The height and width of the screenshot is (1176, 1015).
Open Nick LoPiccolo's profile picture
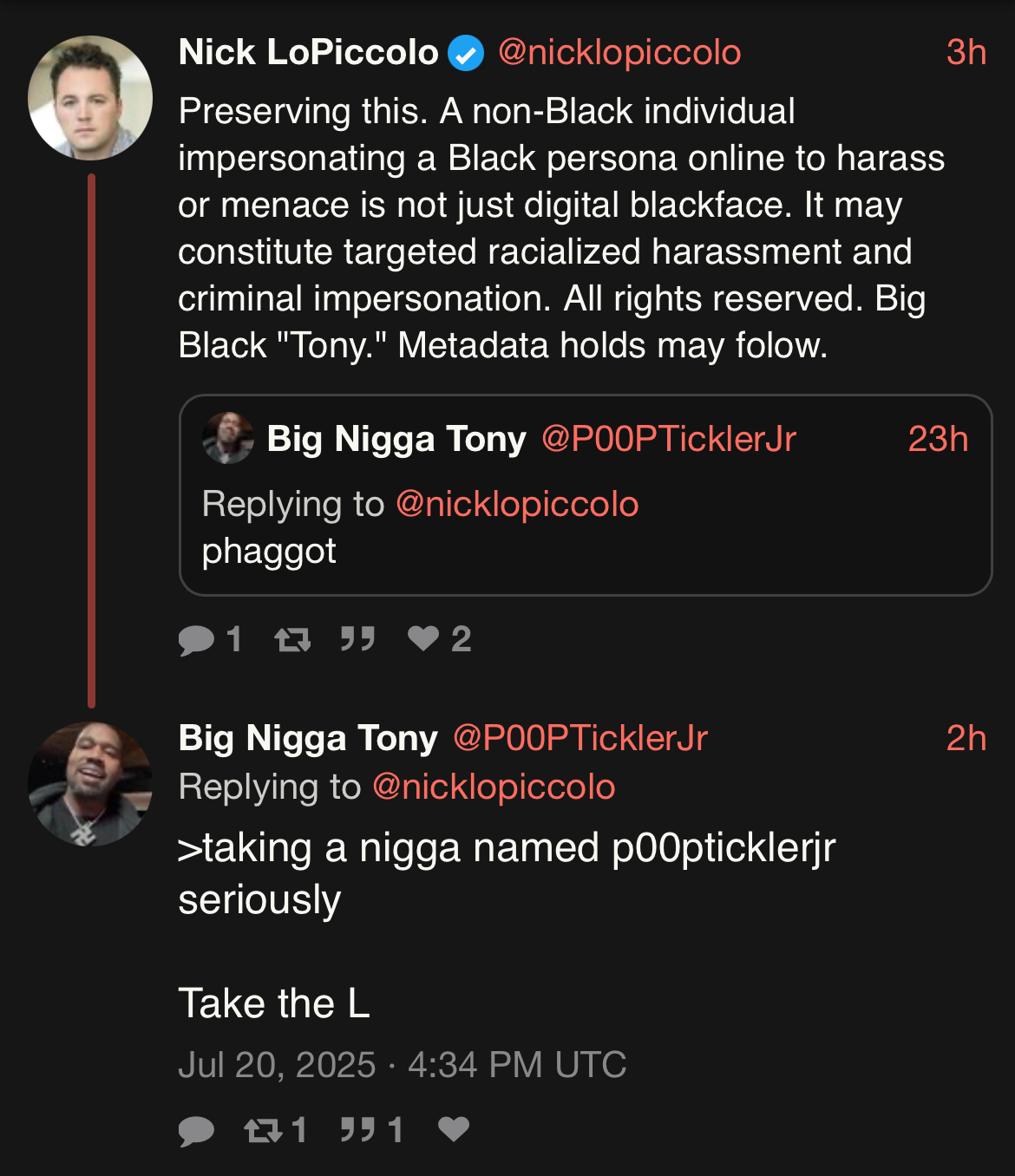coord(90,98)
